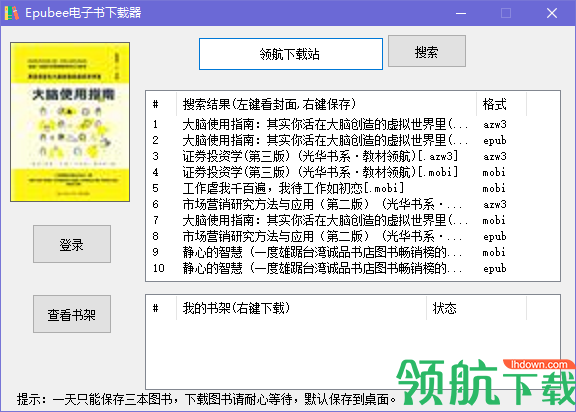This screenshot has height=412, width=576.
Task: Click the 状态 column header
Action: (476, 308)
